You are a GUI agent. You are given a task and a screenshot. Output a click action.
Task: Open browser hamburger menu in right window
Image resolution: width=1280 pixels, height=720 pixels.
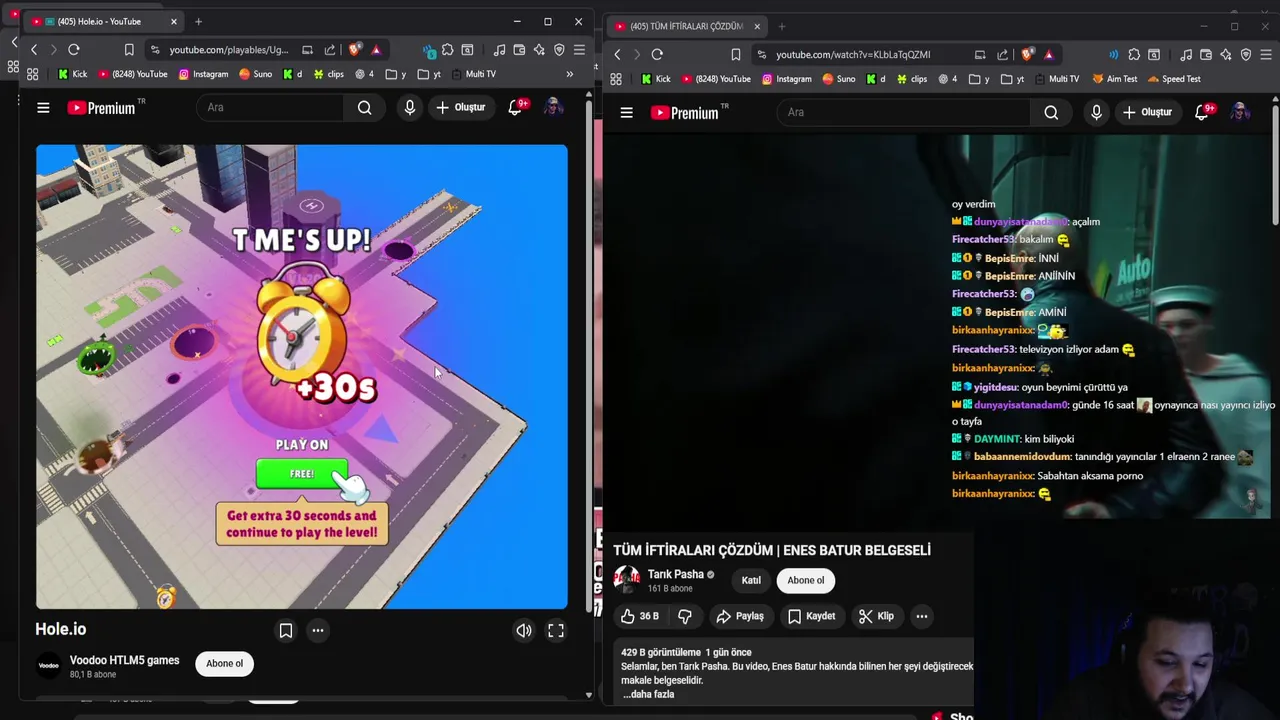click(x=1266, y=54)
